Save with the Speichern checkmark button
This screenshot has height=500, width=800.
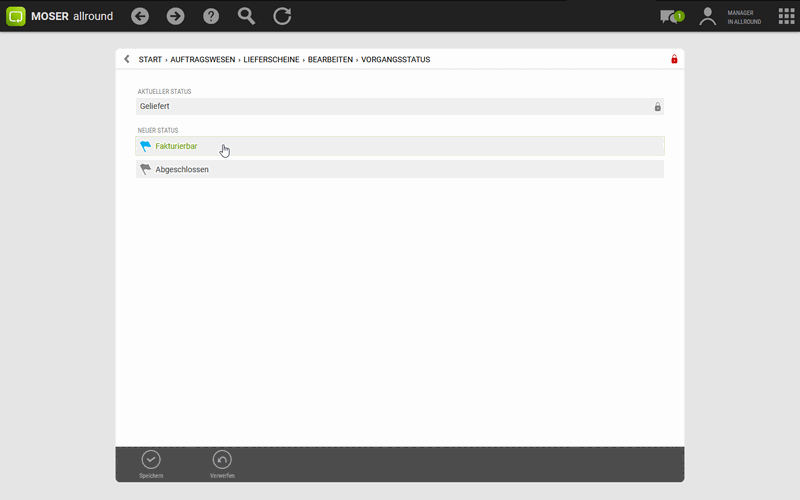[x=151, y=464]
